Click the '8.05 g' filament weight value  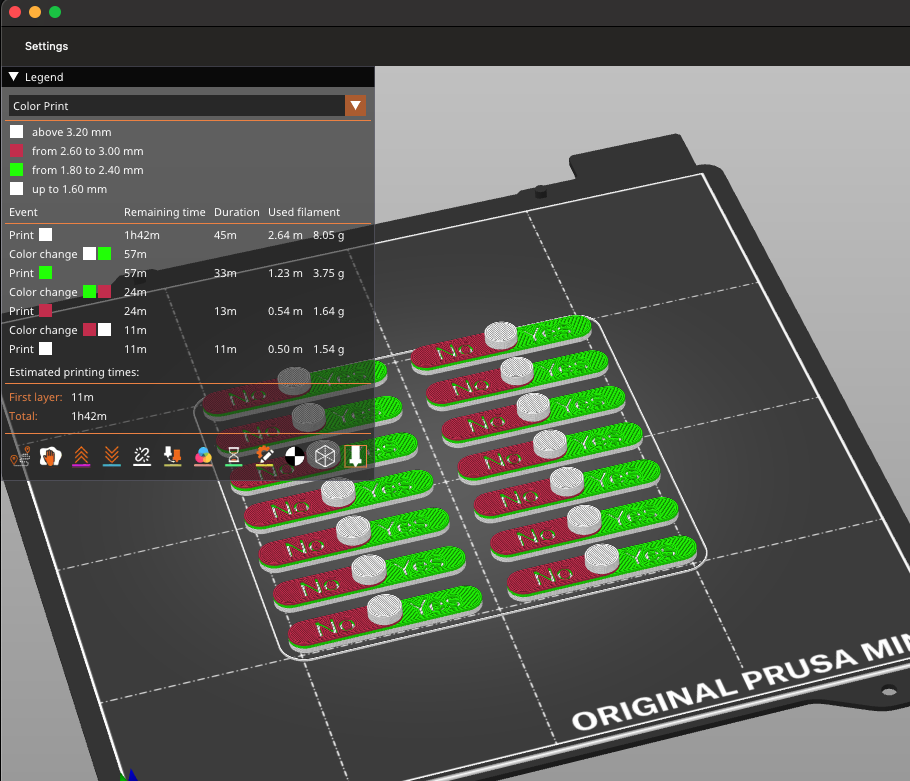click(328, 235)
